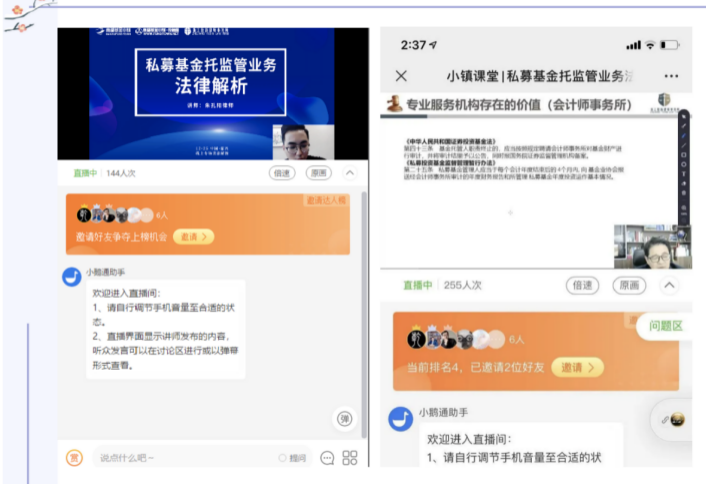The image size is (706, 484).
Task: Tap the 欢迎进入直播间 bubble in 144人次 live room
Action: coord(166,329)
